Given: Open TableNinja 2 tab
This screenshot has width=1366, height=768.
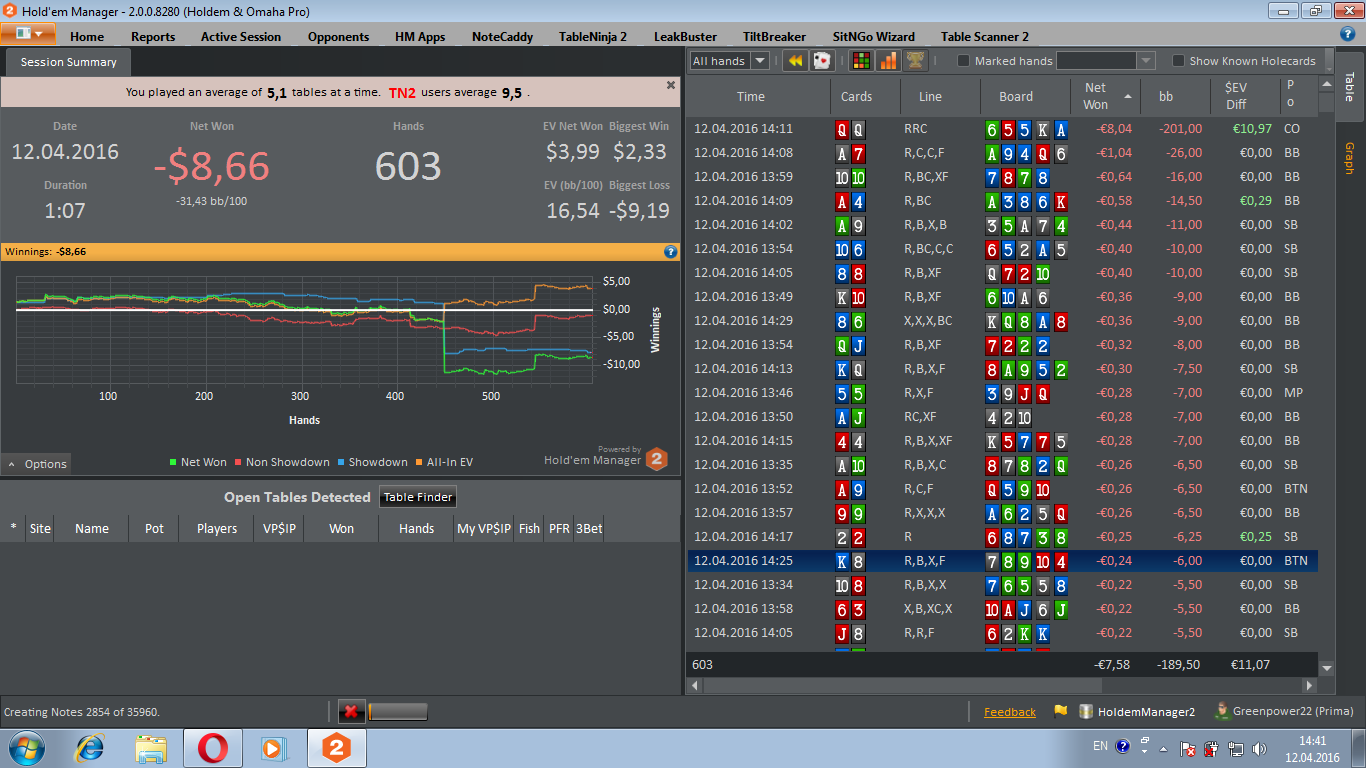Looking at the screenshot, I should point(593,37).
